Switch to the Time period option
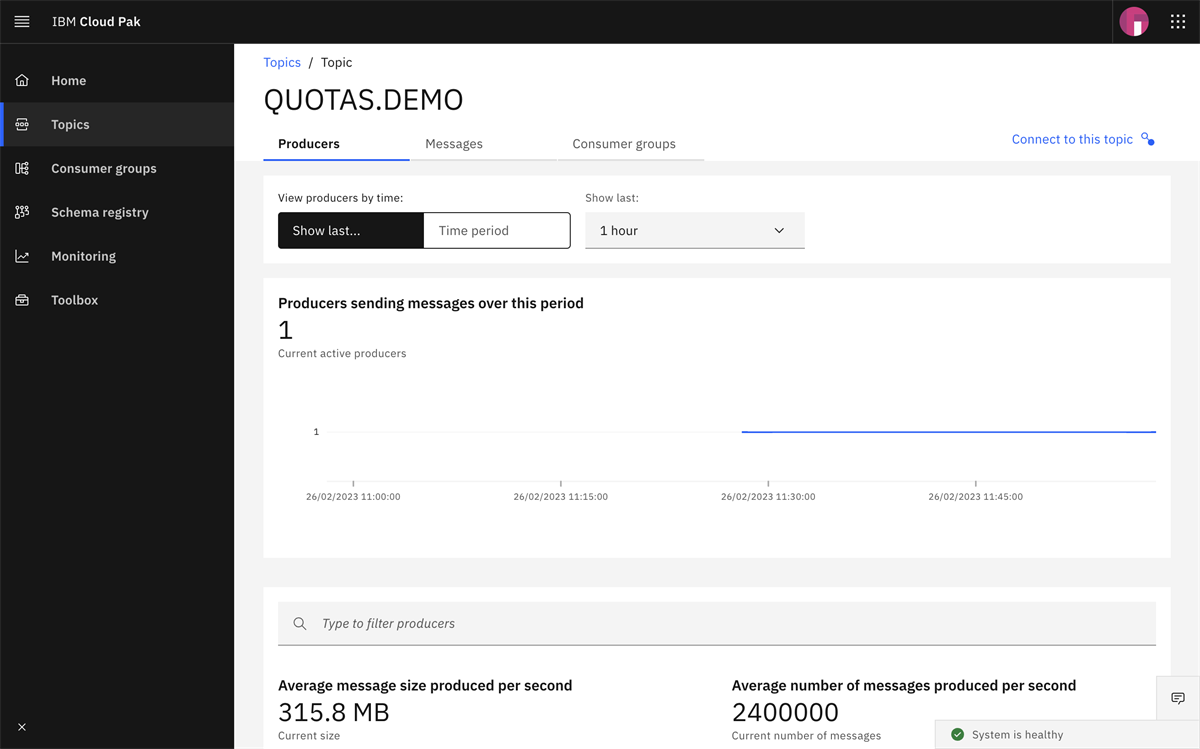The width and height of the screenshot is (1200, 749). (497, 230)
